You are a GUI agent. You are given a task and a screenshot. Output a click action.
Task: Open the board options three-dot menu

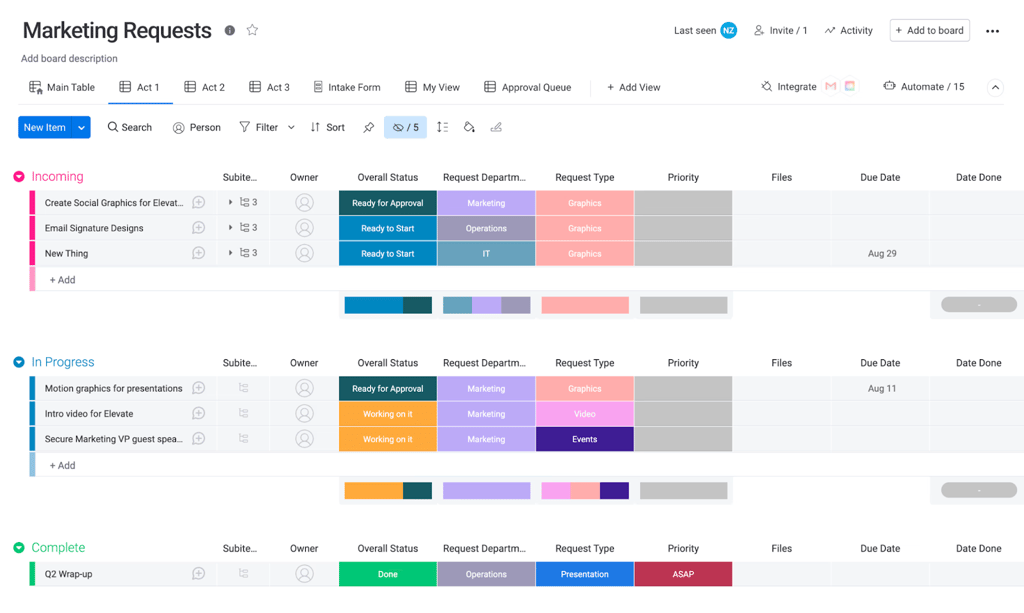coord(992,31)
